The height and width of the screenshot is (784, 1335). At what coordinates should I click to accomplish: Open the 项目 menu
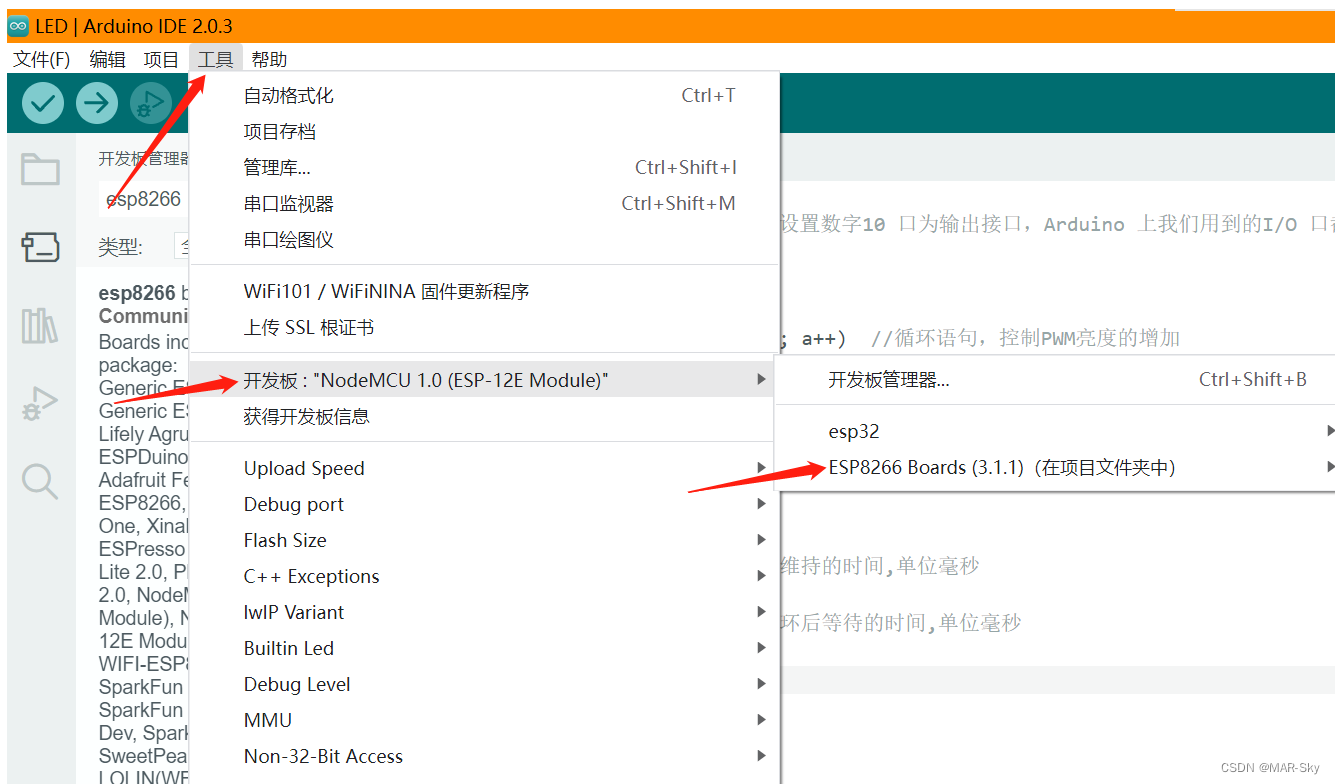click(161, 60)
